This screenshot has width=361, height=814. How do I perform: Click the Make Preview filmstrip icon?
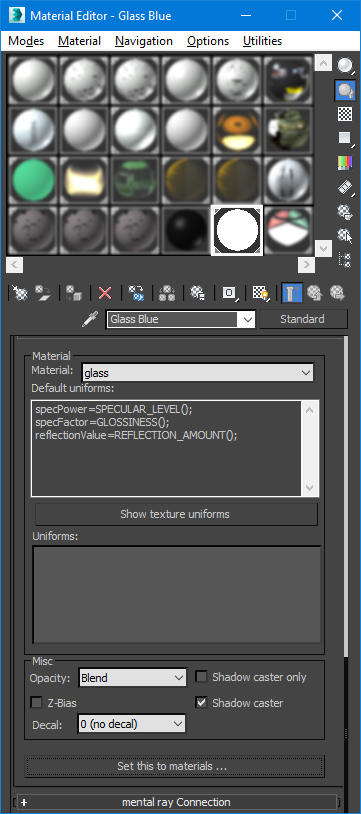345,187
